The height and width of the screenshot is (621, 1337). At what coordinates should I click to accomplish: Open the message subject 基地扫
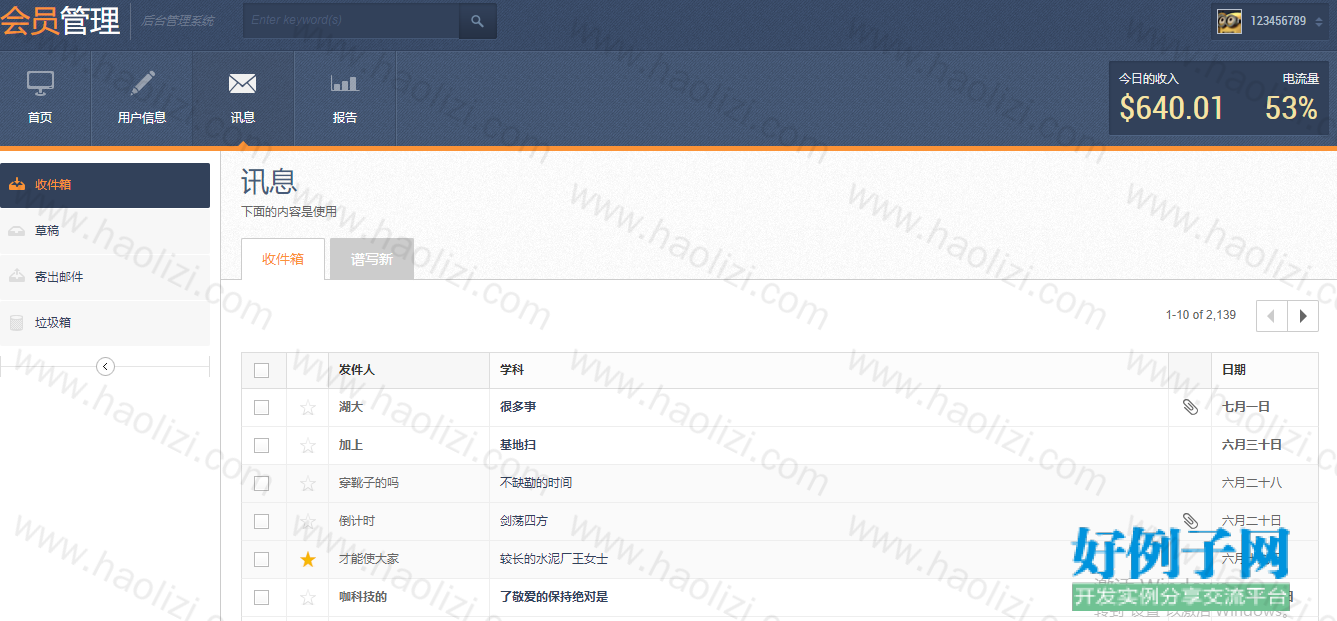pyautogui.click(x=518, y=445)
